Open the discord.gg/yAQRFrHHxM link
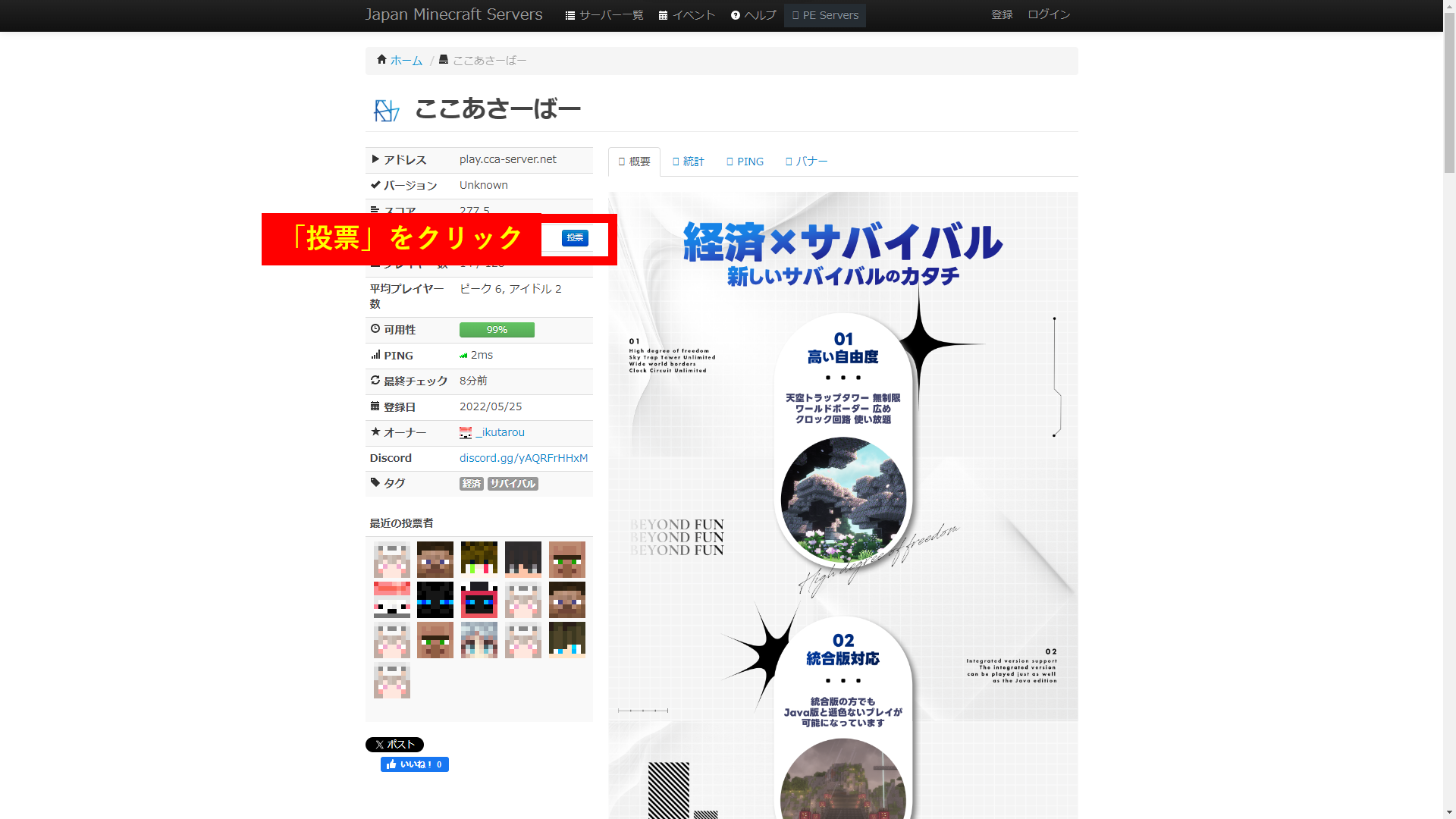This screenshot has width=1456, height=819. [523, 458]
